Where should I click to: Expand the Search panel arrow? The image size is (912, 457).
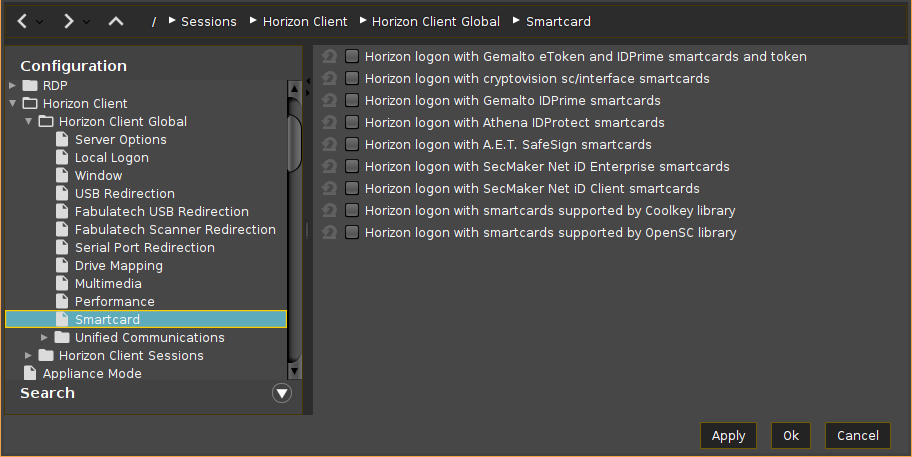(x=282, y=393)
